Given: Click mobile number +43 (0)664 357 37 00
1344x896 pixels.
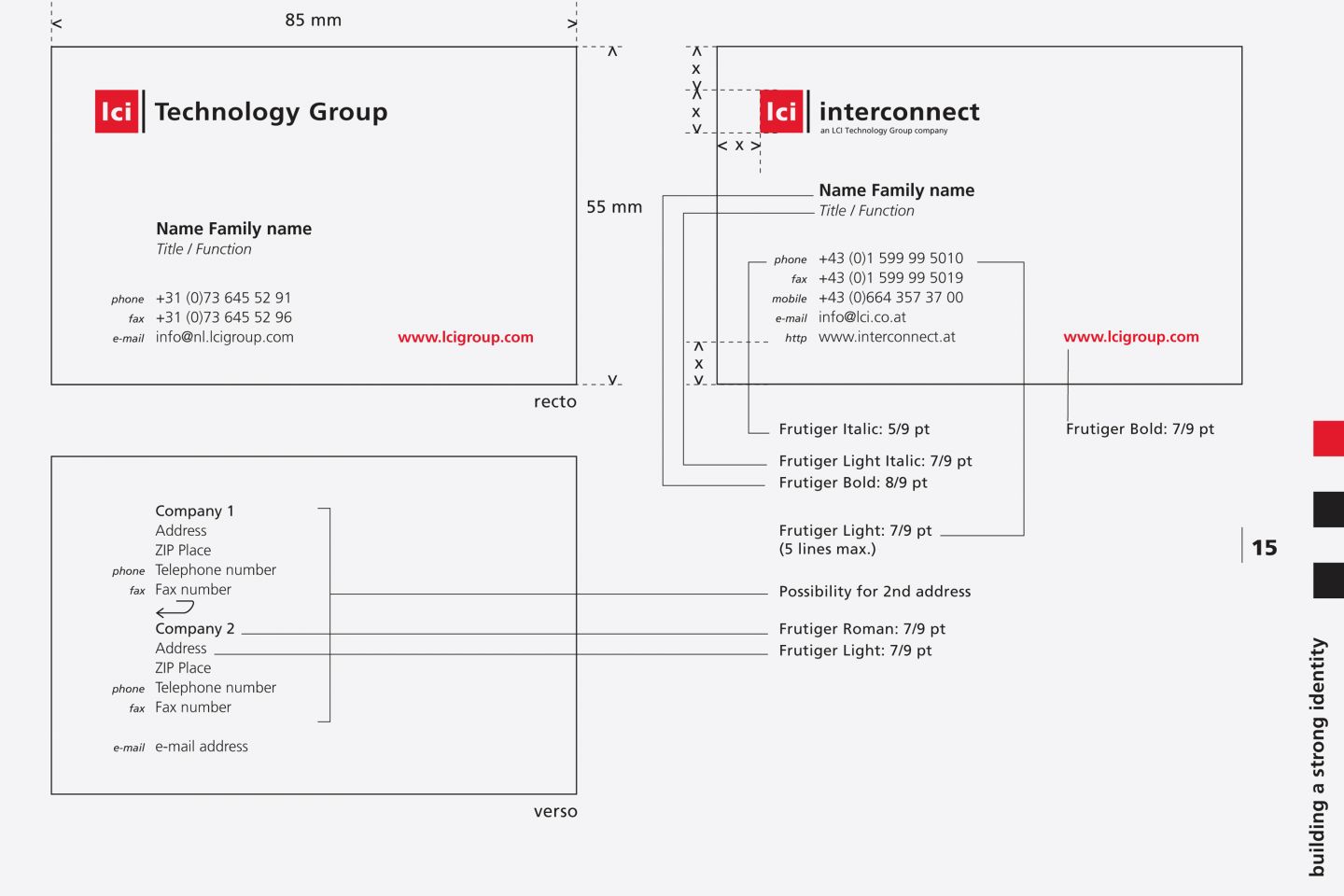Looking at the screenshot, I should coord(890,298).
